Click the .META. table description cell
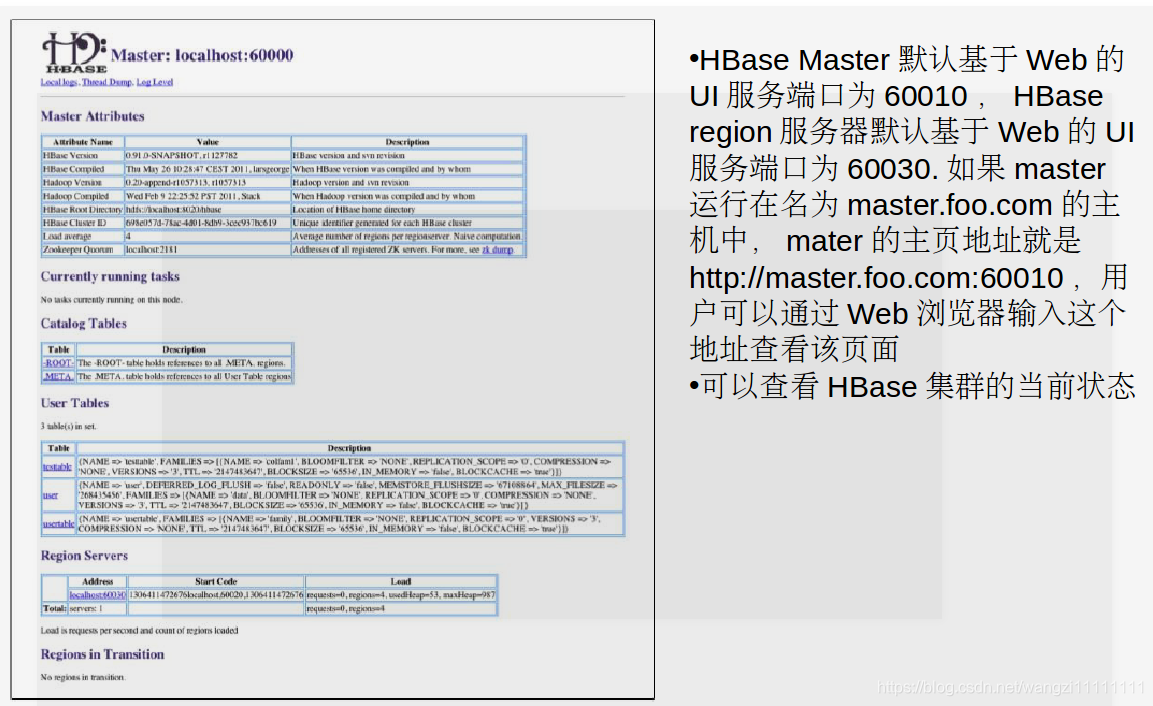This screenshot has width=1153, height=706. 184,376
